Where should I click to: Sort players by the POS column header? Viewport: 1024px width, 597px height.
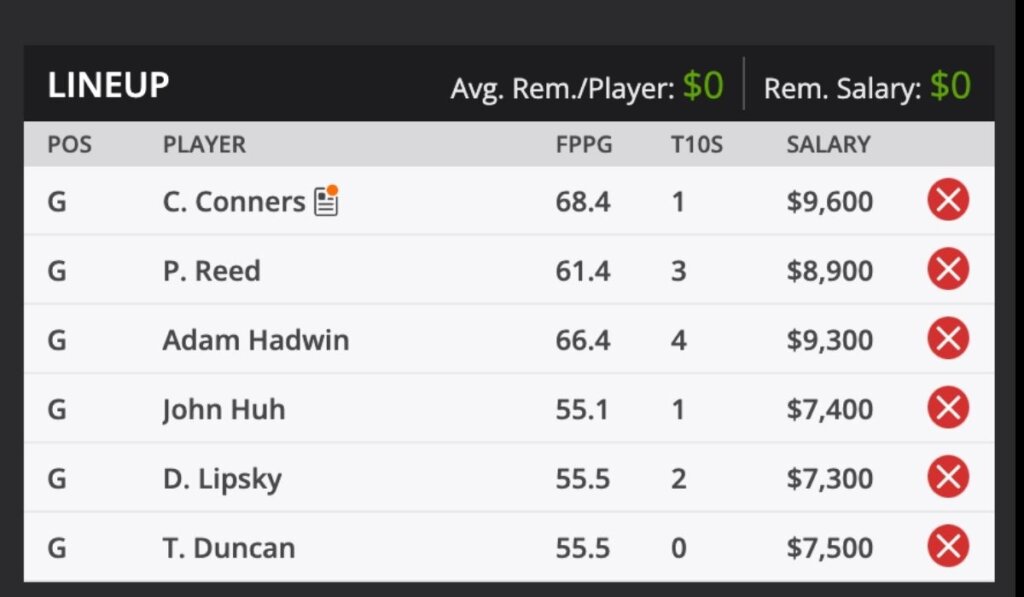click(x=70, y=144)
